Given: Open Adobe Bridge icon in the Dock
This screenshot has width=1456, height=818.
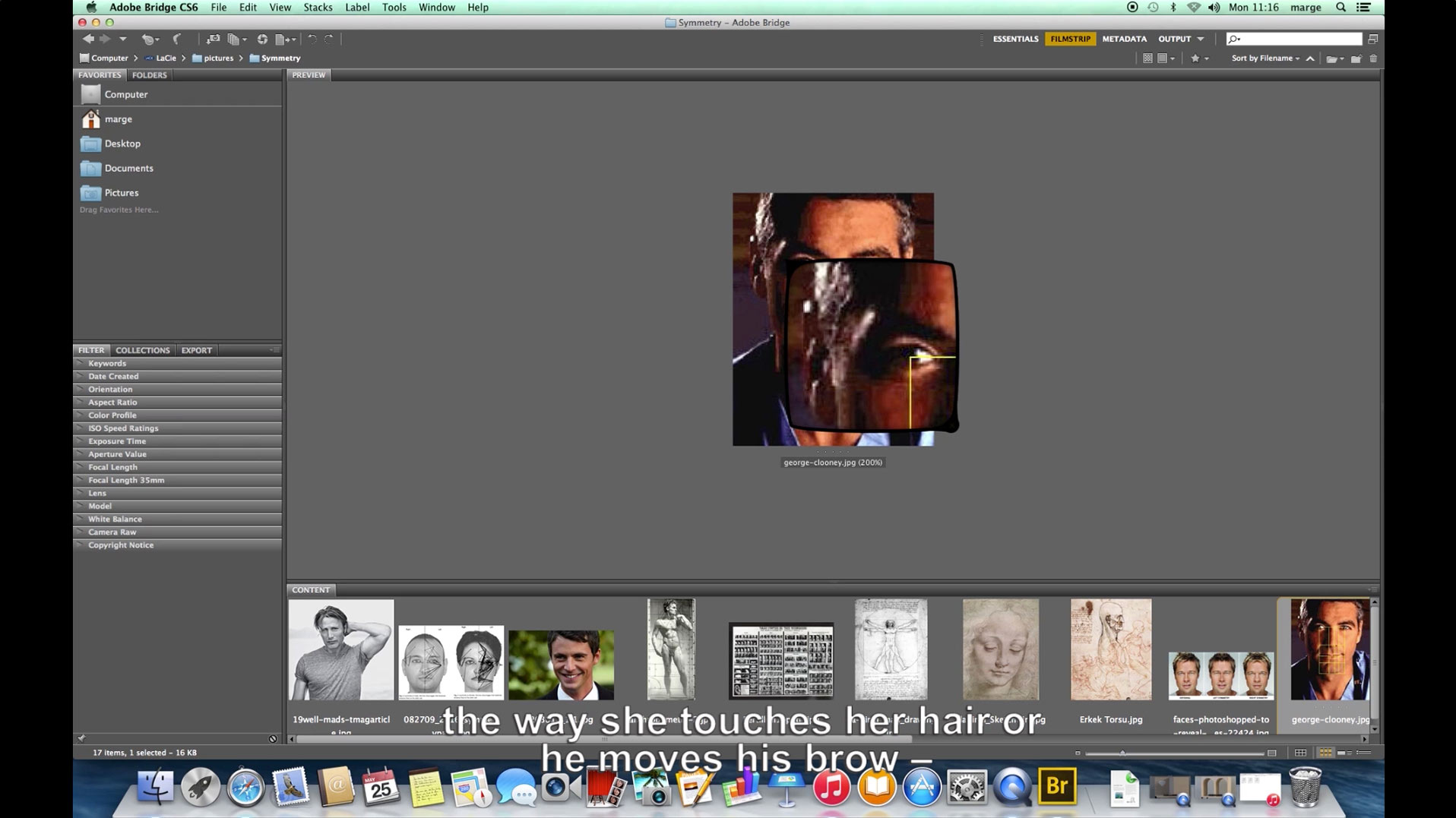Looking at the screenshot, I should click(x=1057, y=786).
